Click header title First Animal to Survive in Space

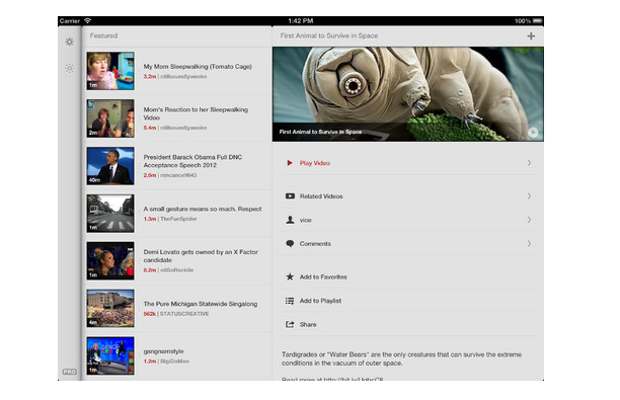click(x=329, y=36)
